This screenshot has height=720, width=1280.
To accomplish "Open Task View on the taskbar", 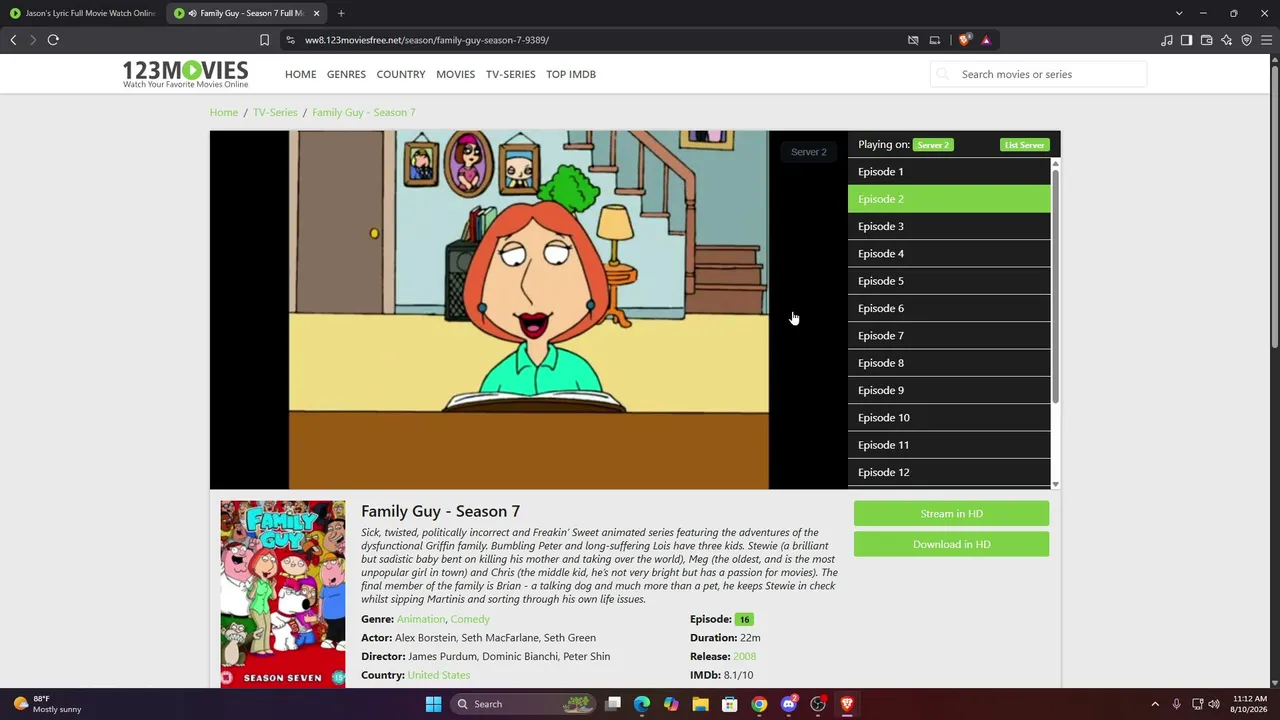I will click(613, 704).
